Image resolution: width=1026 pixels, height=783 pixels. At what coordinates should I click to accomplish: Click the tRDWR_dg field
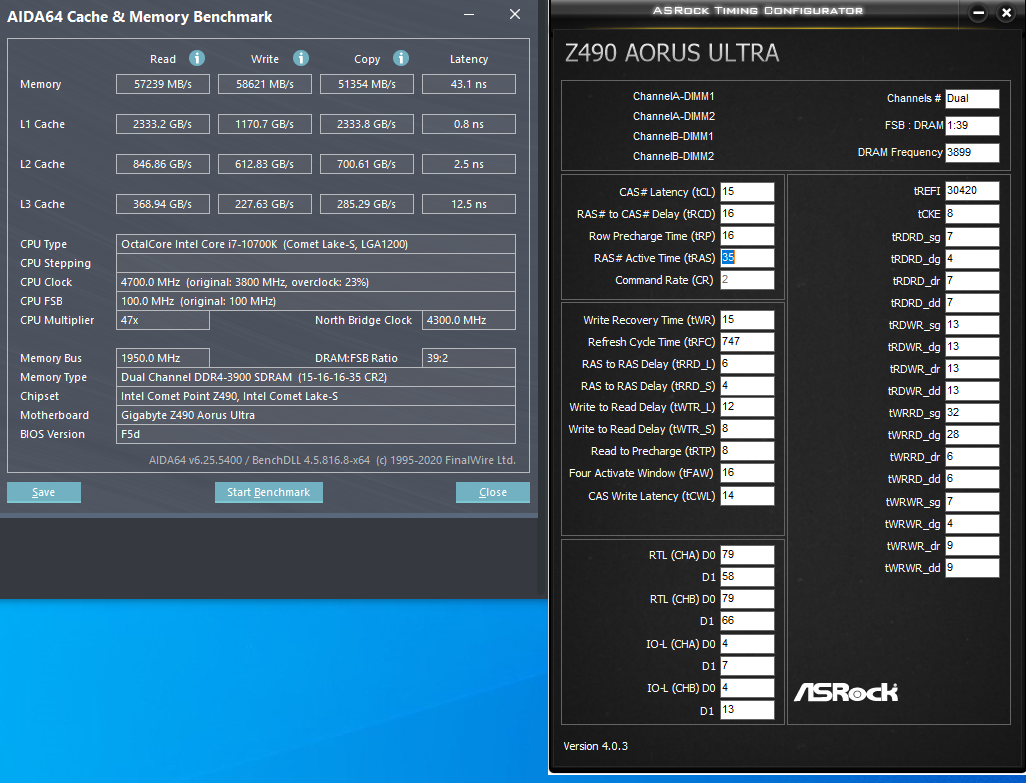pos(972,347)
